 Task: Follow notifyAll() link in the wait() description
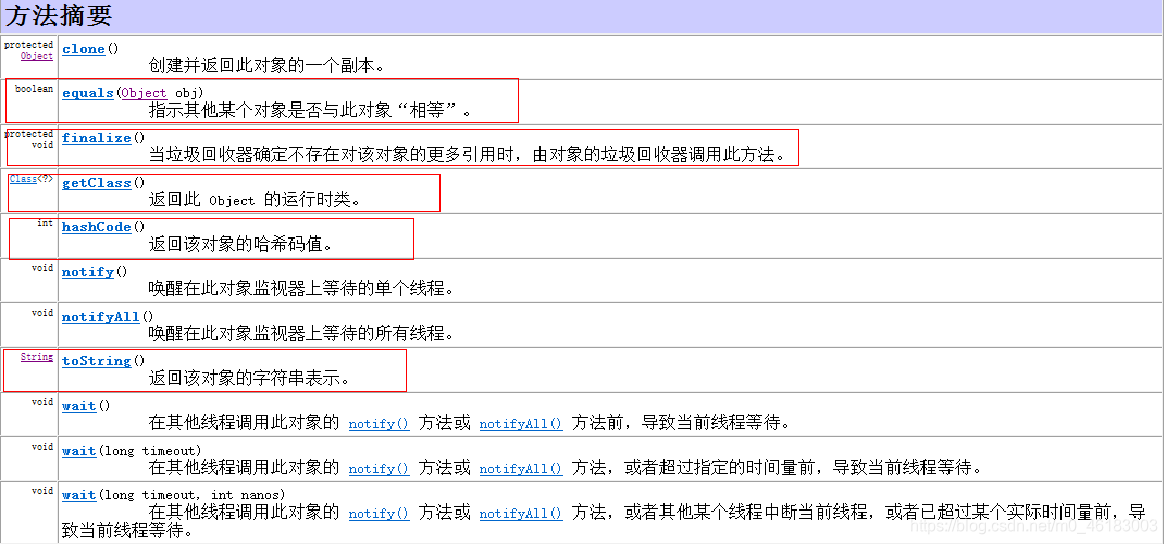click(521, 423)
